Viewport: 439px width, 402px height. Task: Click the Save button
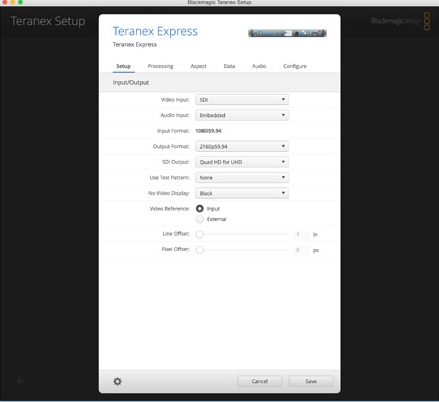pos(311,381)
